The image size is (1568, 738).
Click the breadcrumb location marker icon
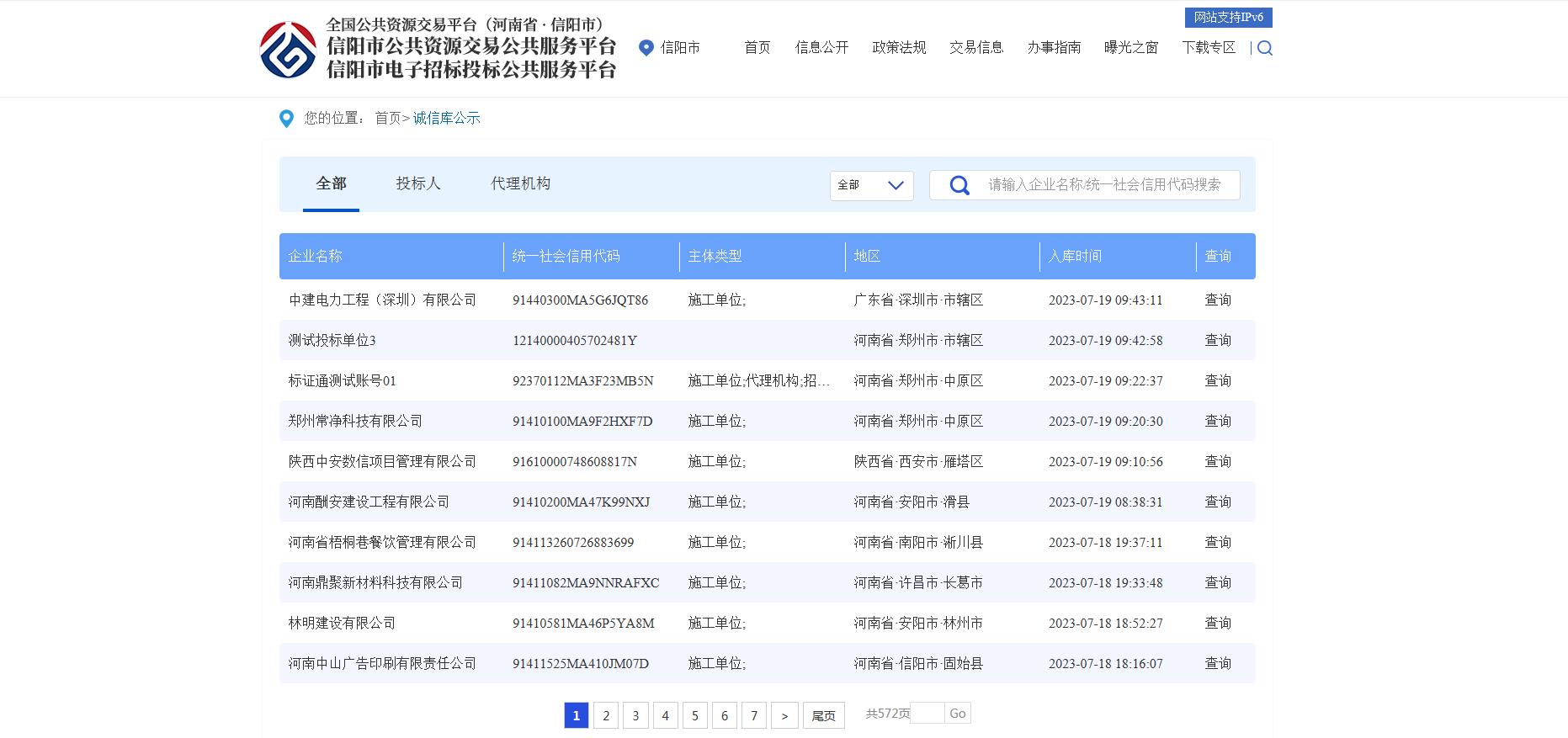[x=286, y=119]
